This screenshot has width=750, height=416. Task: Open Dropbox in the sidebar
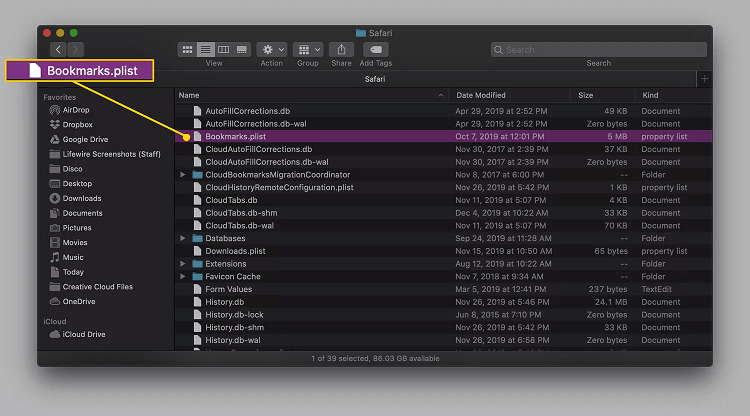click(x=77, y=125)
